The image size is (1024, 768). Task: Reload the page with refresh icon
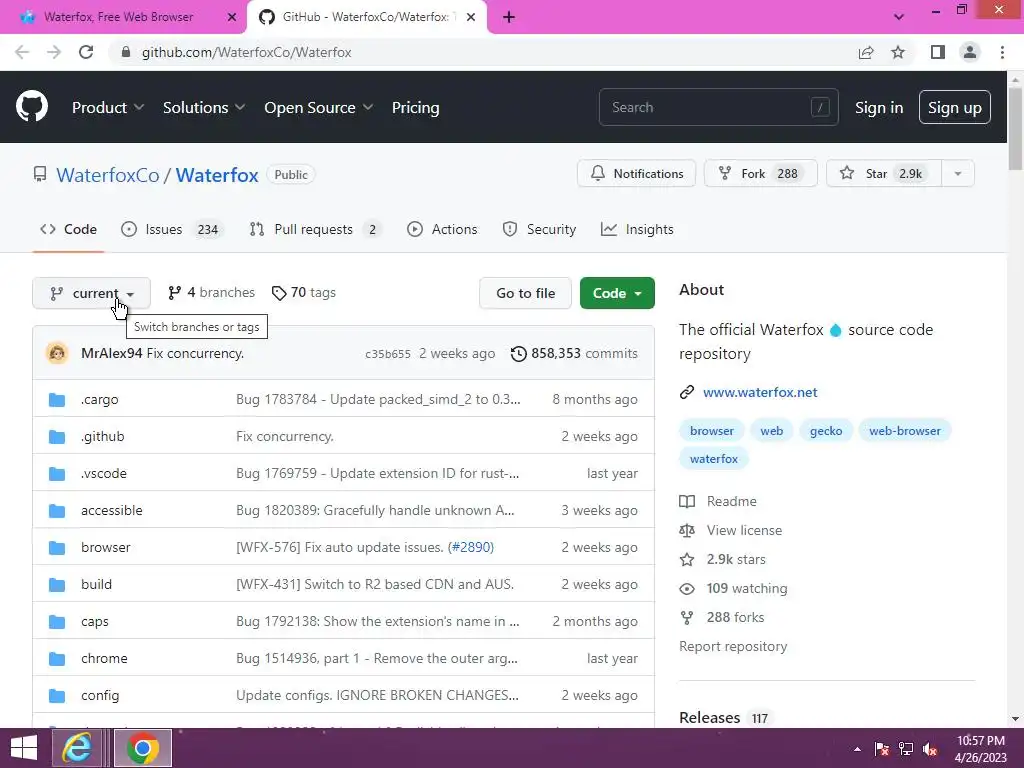tap(86, 52)
